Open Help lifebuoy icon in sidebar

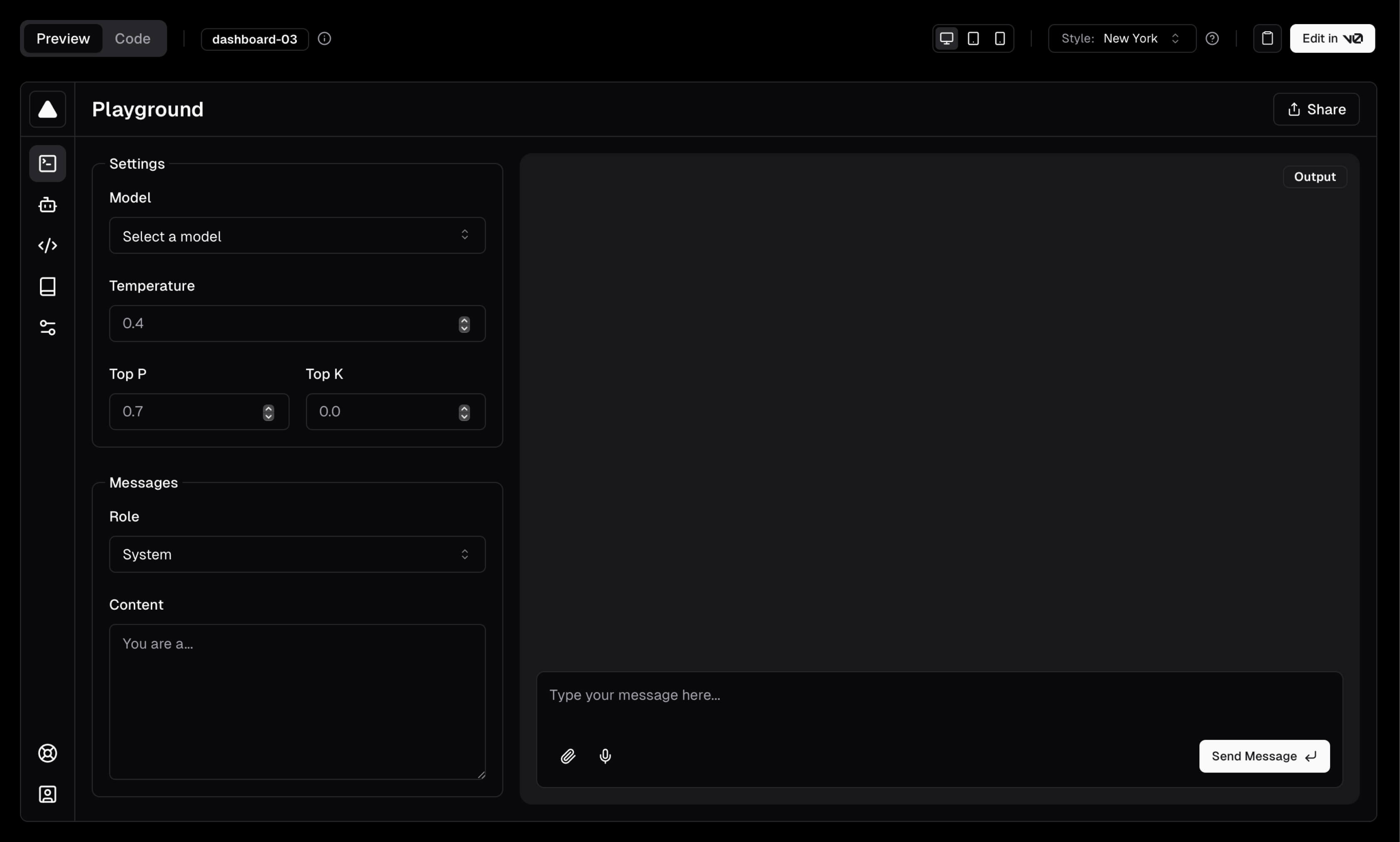[47, 753]
